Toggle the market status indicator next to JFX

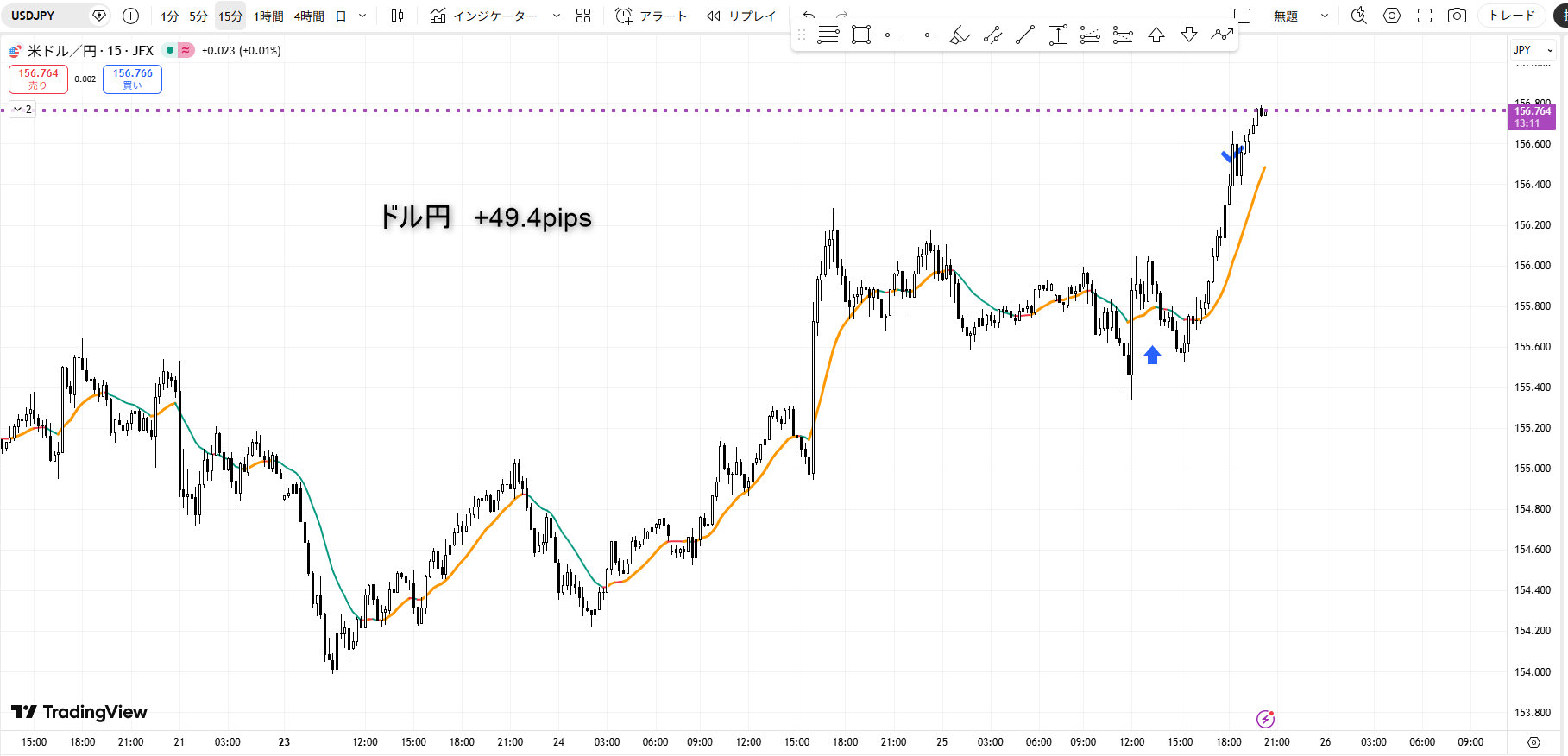(170, 51)
